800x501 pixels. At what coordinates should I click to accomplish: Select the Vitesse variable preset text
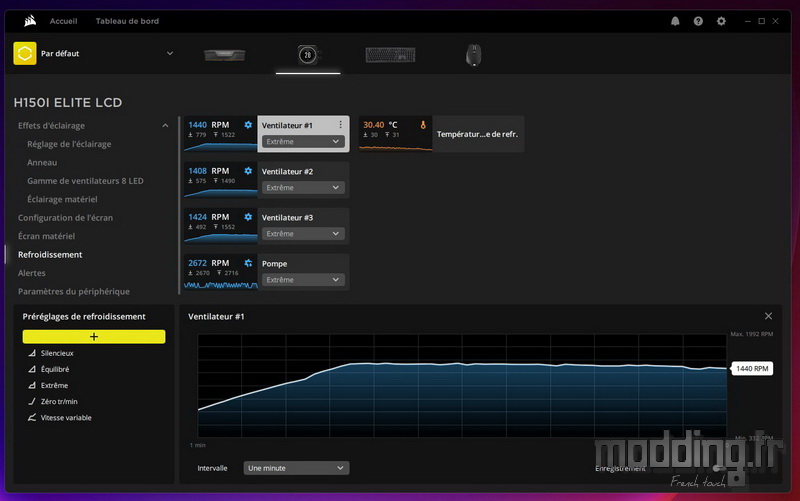66,417
